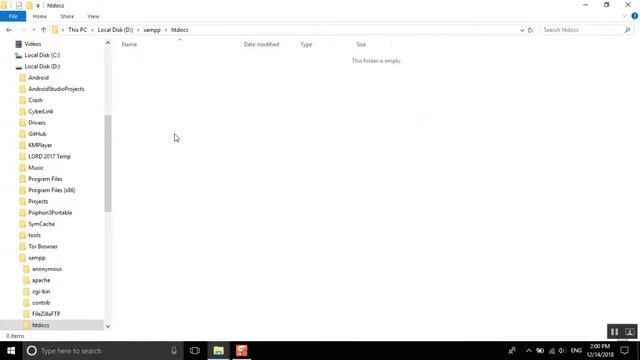Image resolution: width=640 pixels, height=360 pixels.
Task: Select Videos in navigation pane
Action: 33,44
